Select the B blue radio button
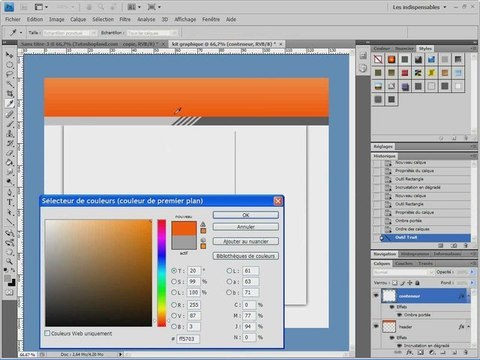The height and width of the screenshot is (360, 480). pos(174,326)
